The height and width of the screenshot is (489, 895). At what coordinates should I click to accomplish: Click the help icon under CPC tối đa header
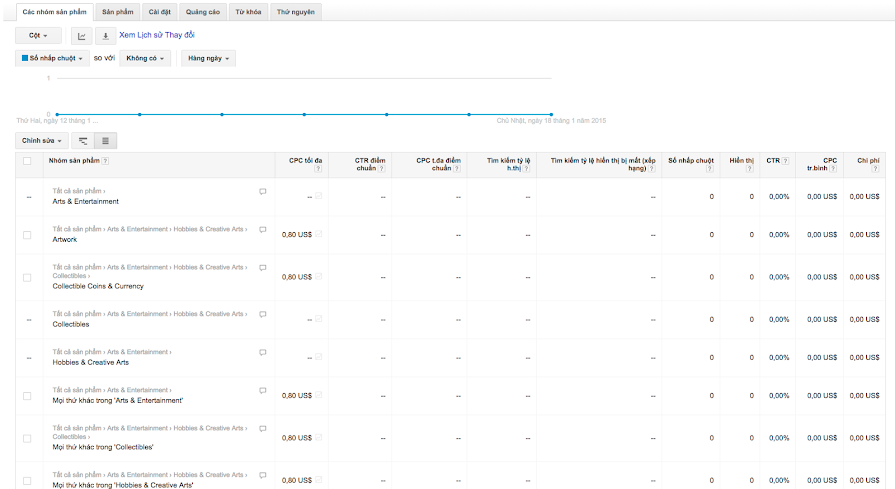coord(318,169)
